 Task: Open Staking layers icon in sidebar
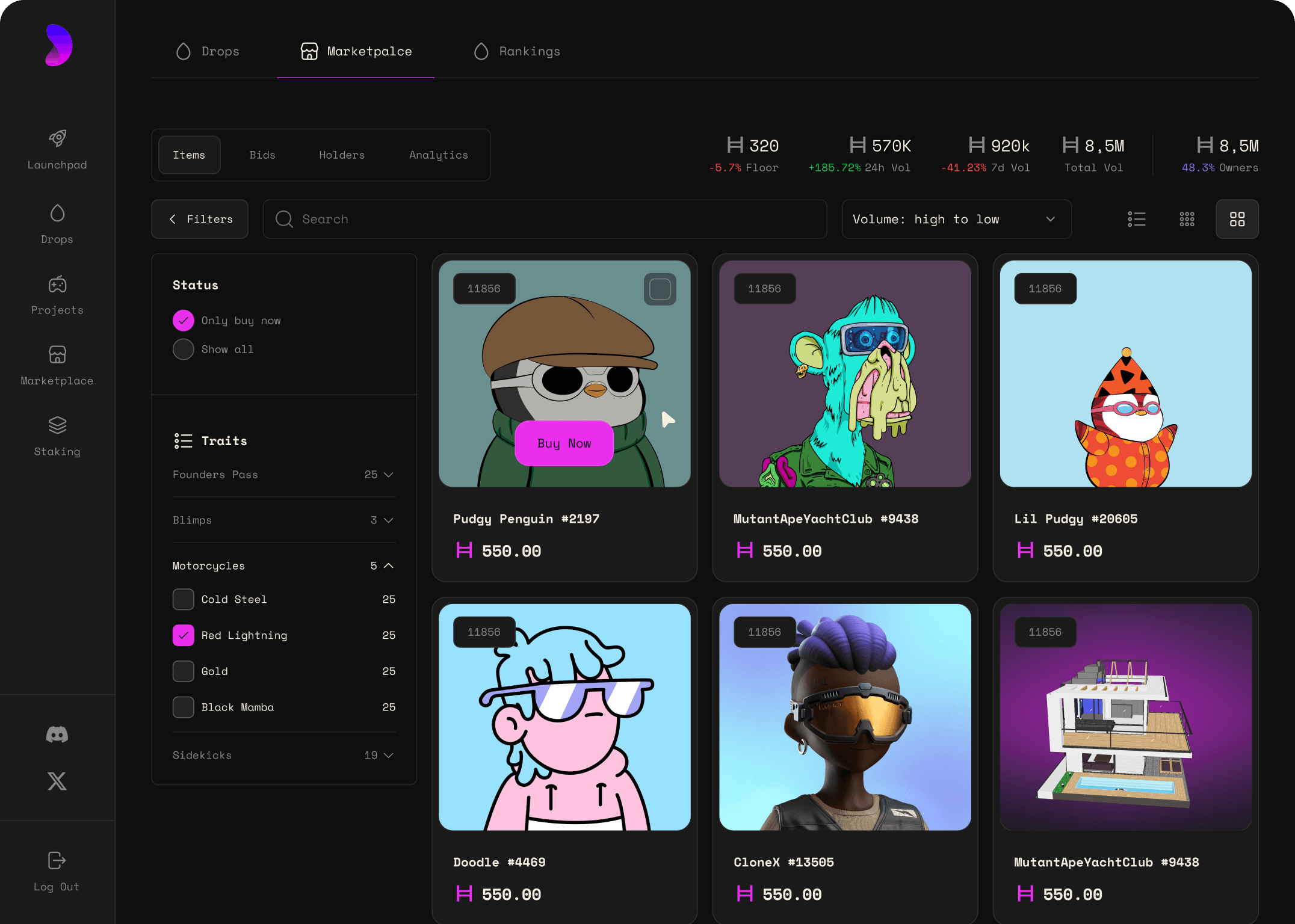57,425
